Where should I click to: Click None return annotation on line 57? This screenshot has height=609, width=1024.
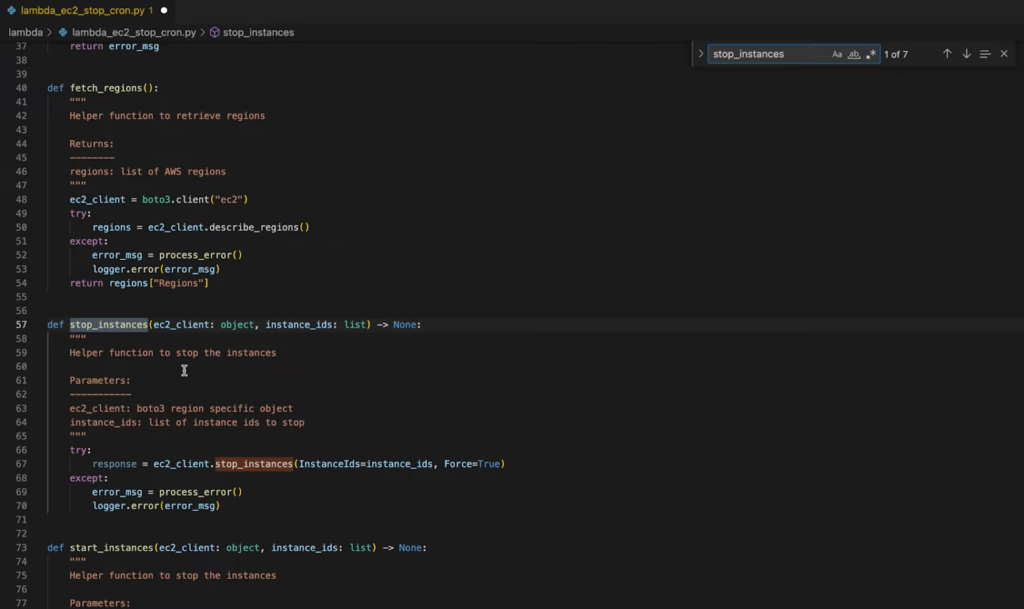pyautogui.click(x=404, y=324)
